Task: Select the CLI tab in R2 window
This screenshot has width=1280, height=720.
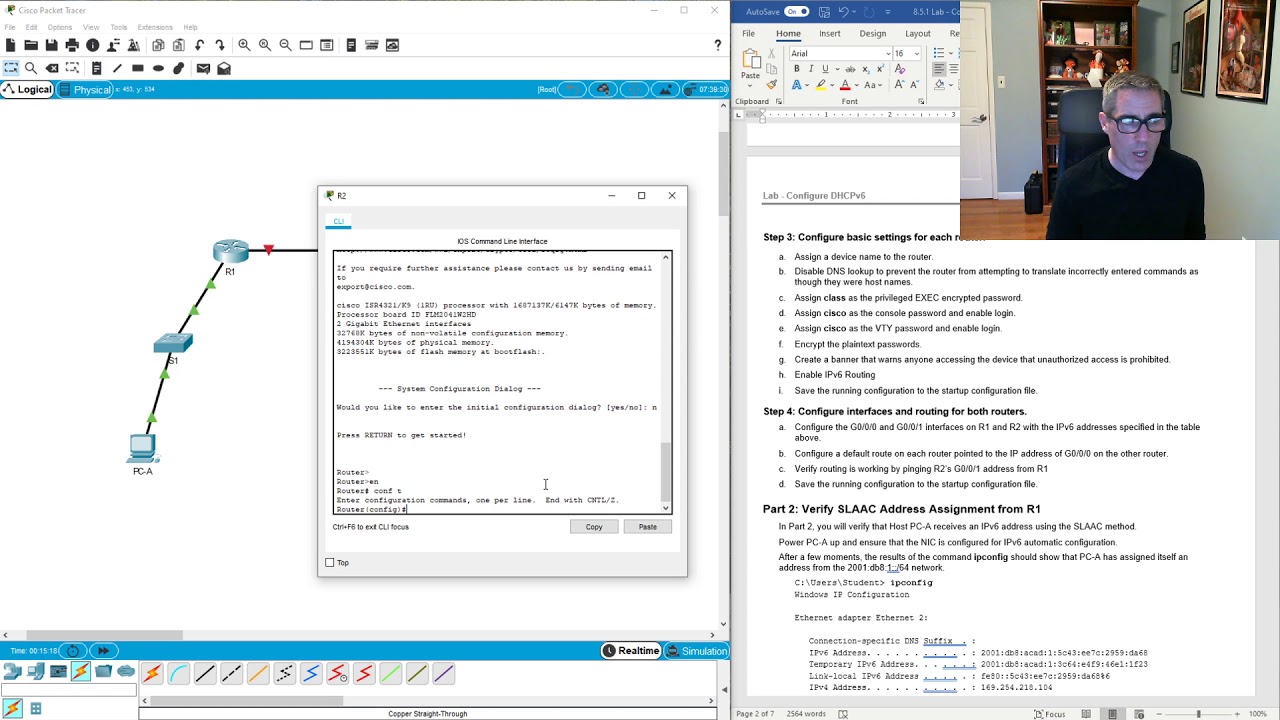Action: point(339,221)
